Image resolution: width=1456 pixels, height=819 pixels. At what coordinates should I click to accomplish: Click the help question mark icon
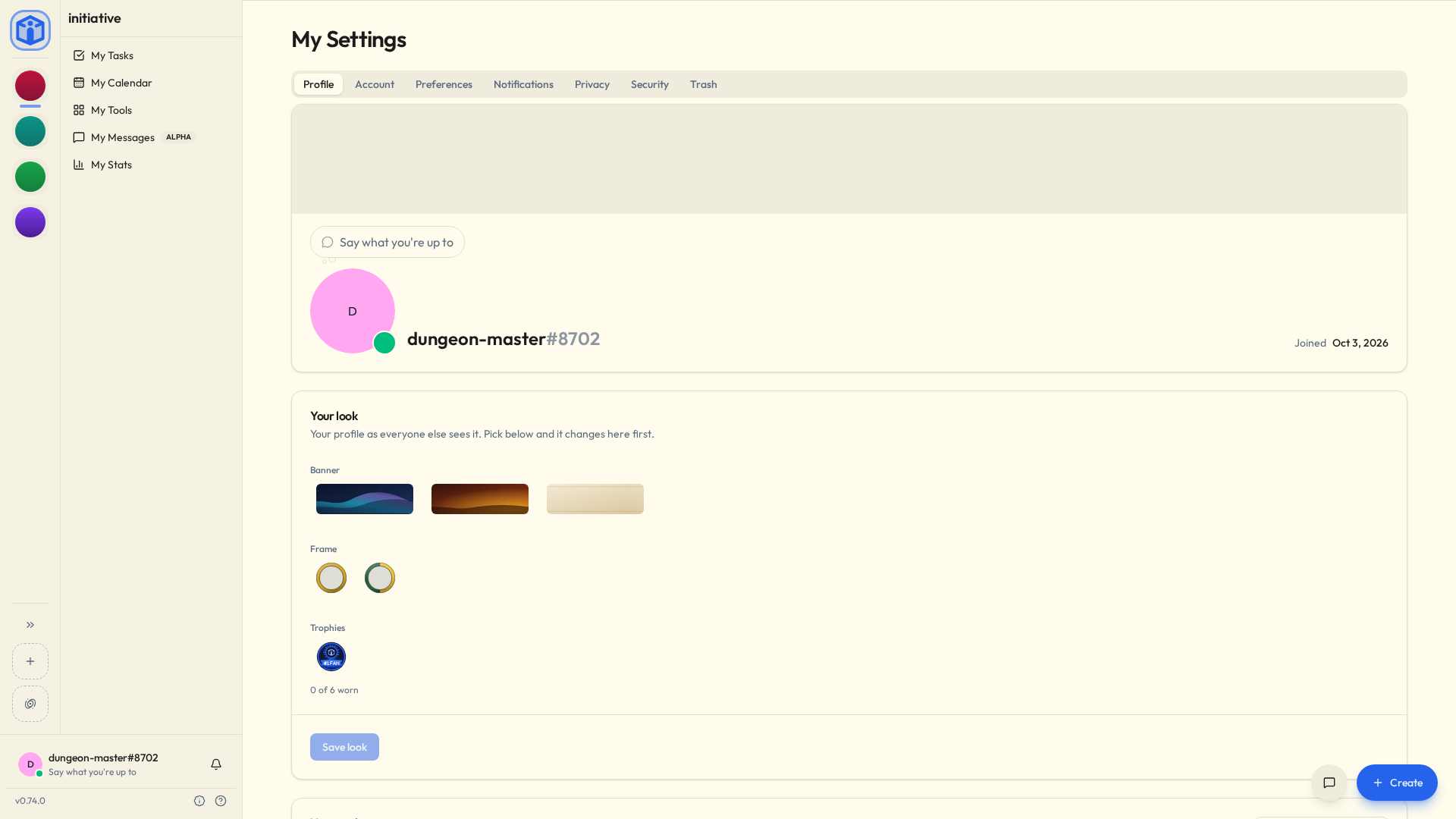click(x=221, y=801)
